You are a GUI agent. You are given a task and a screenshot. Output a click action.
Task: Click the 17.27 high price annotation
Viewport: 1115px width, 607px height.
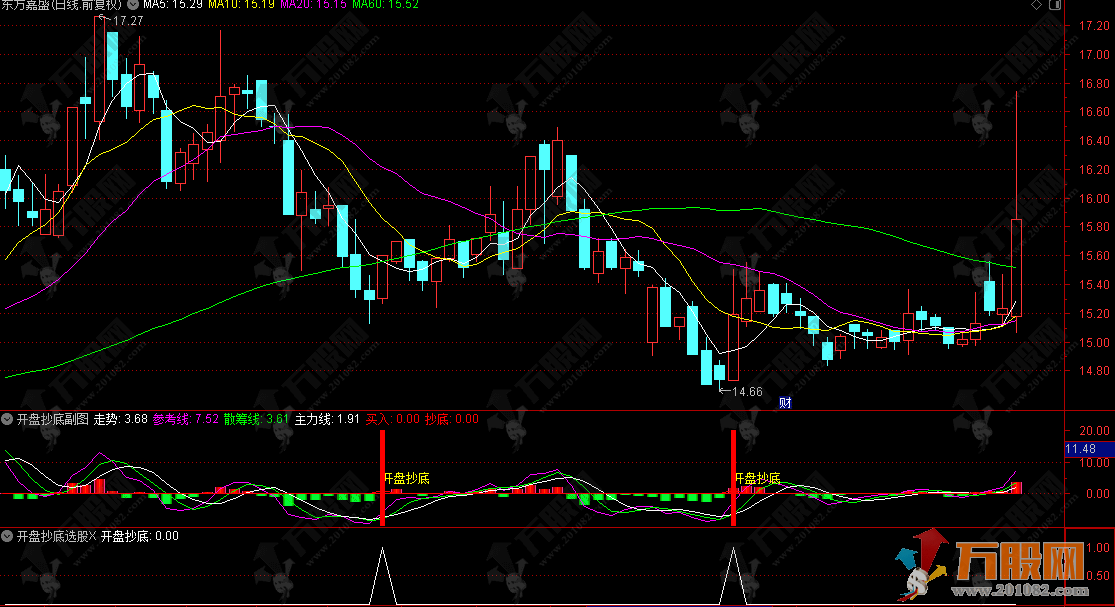click(x=128, y=21)
